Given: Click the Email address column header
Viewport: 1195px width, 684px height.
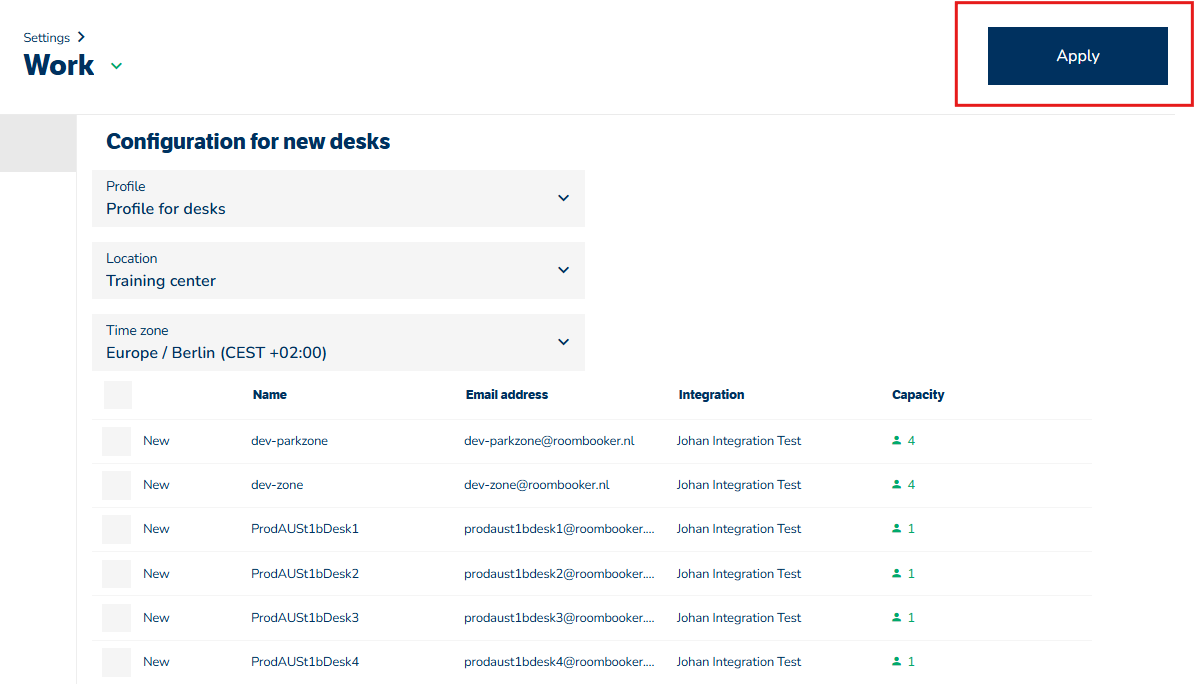Looking at the screenshot, I should coord(507,395).
